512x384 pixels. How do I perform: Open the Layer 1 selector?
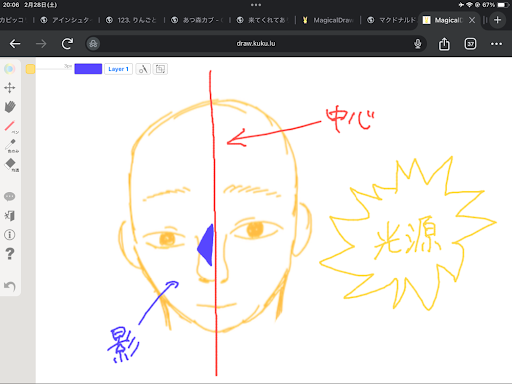tap(118, 69)
